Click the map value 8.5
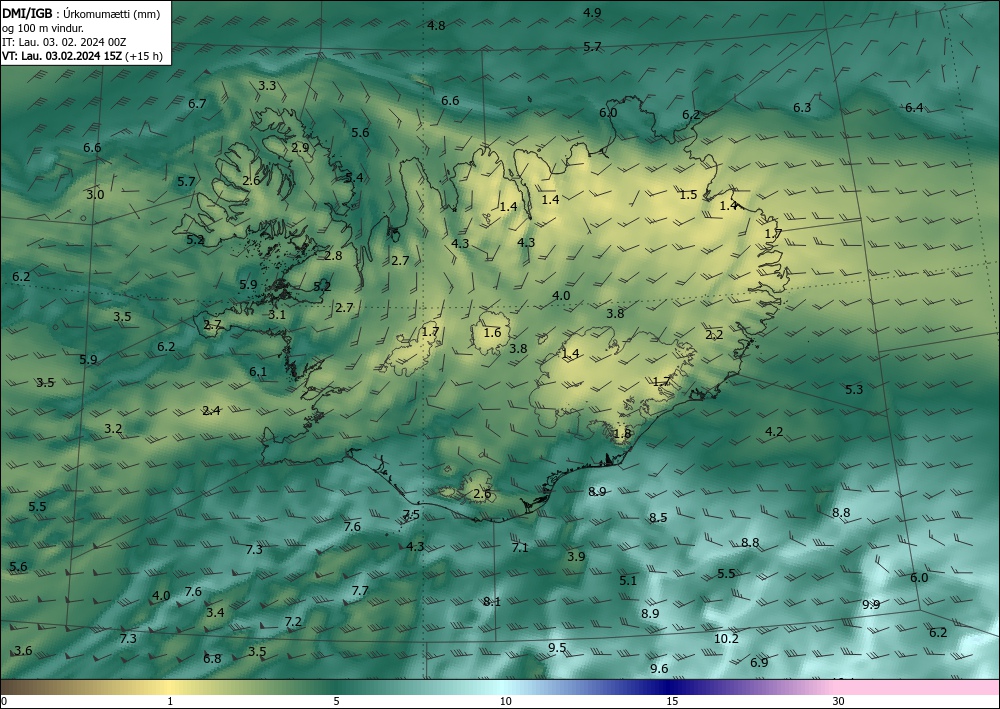This screenshot has height=709, width=1000. [x=658, y=518]
